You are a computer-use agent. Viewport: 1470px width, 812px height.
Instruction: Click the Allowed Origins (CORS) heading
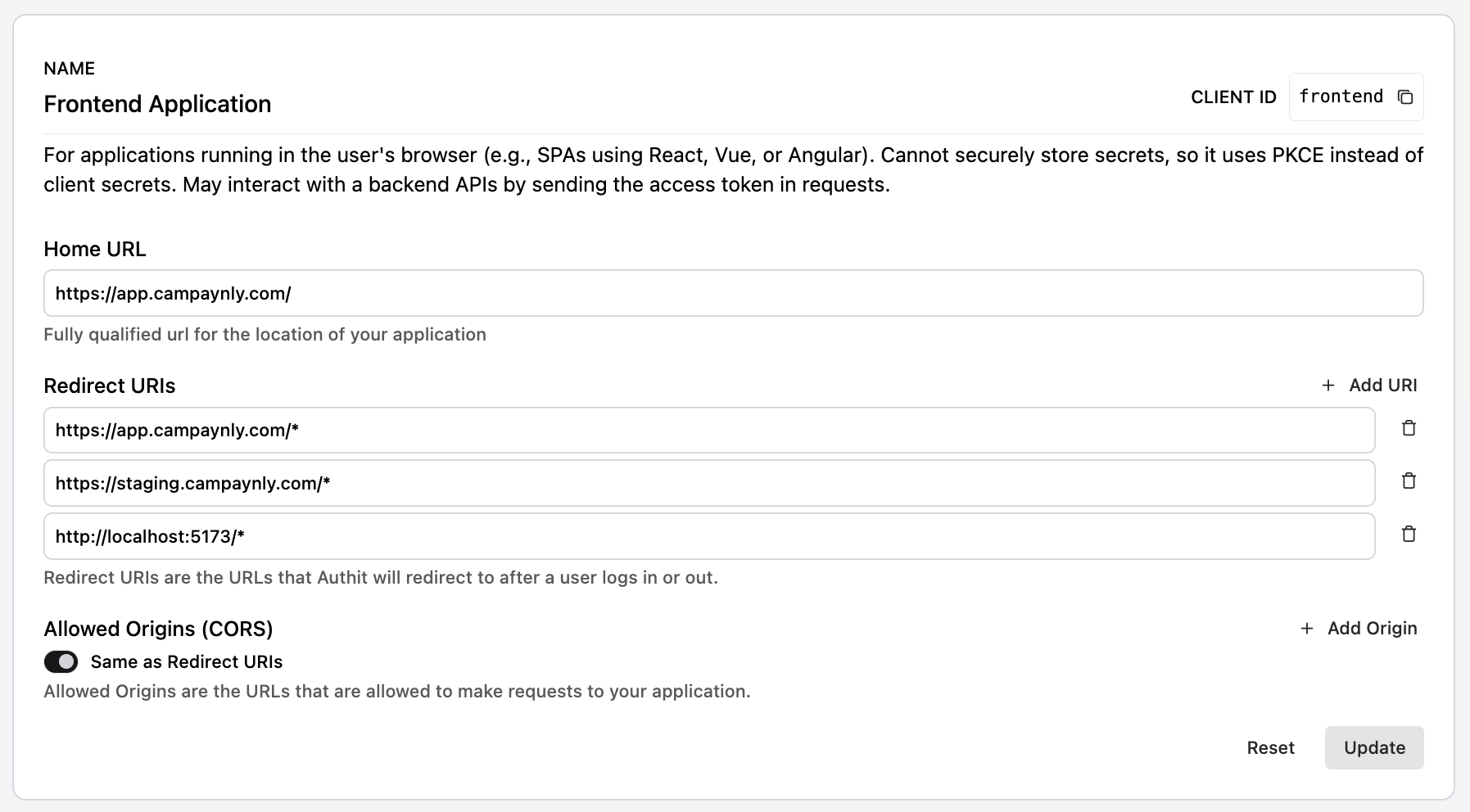click(158, 629)
